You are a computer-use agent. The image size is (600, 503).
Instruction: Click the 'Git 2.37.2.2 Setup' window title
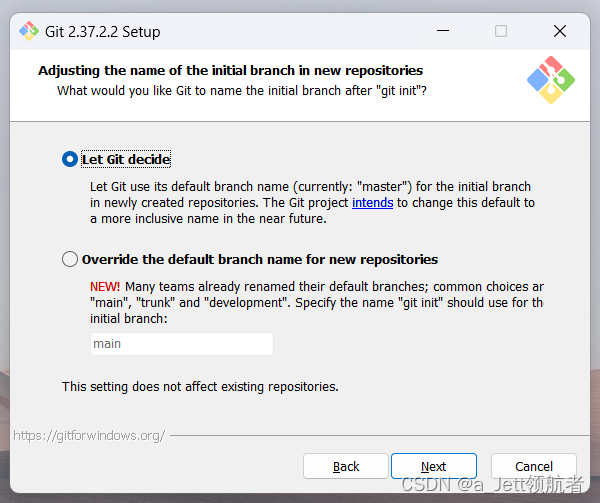click(103, 32)
